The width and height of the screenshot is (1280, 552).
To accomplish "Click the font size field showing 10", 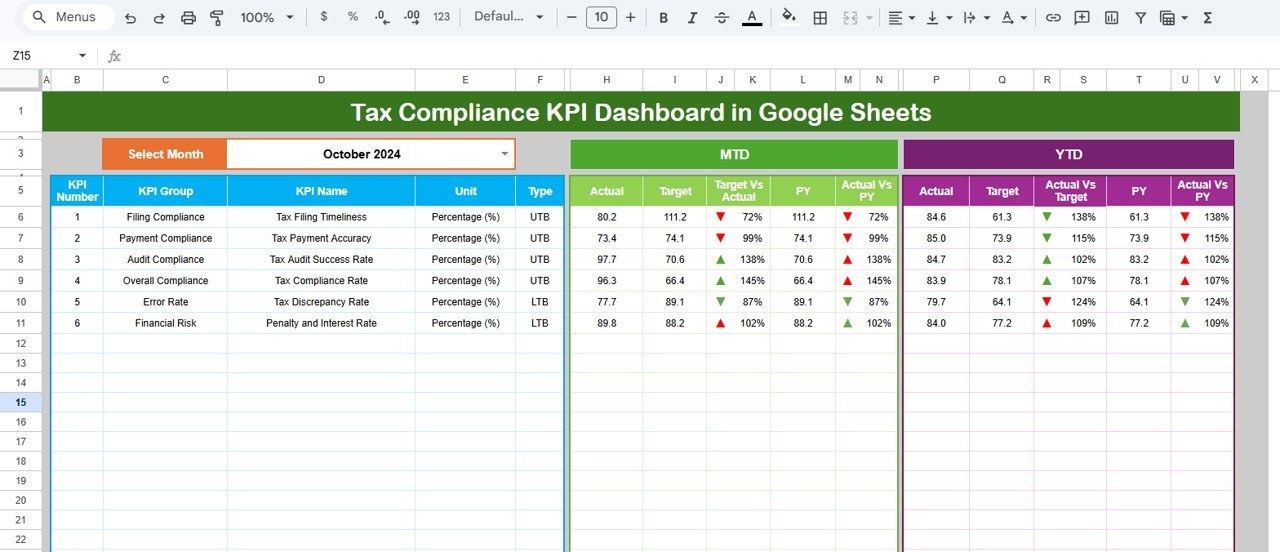I will (x=601, y=17).
